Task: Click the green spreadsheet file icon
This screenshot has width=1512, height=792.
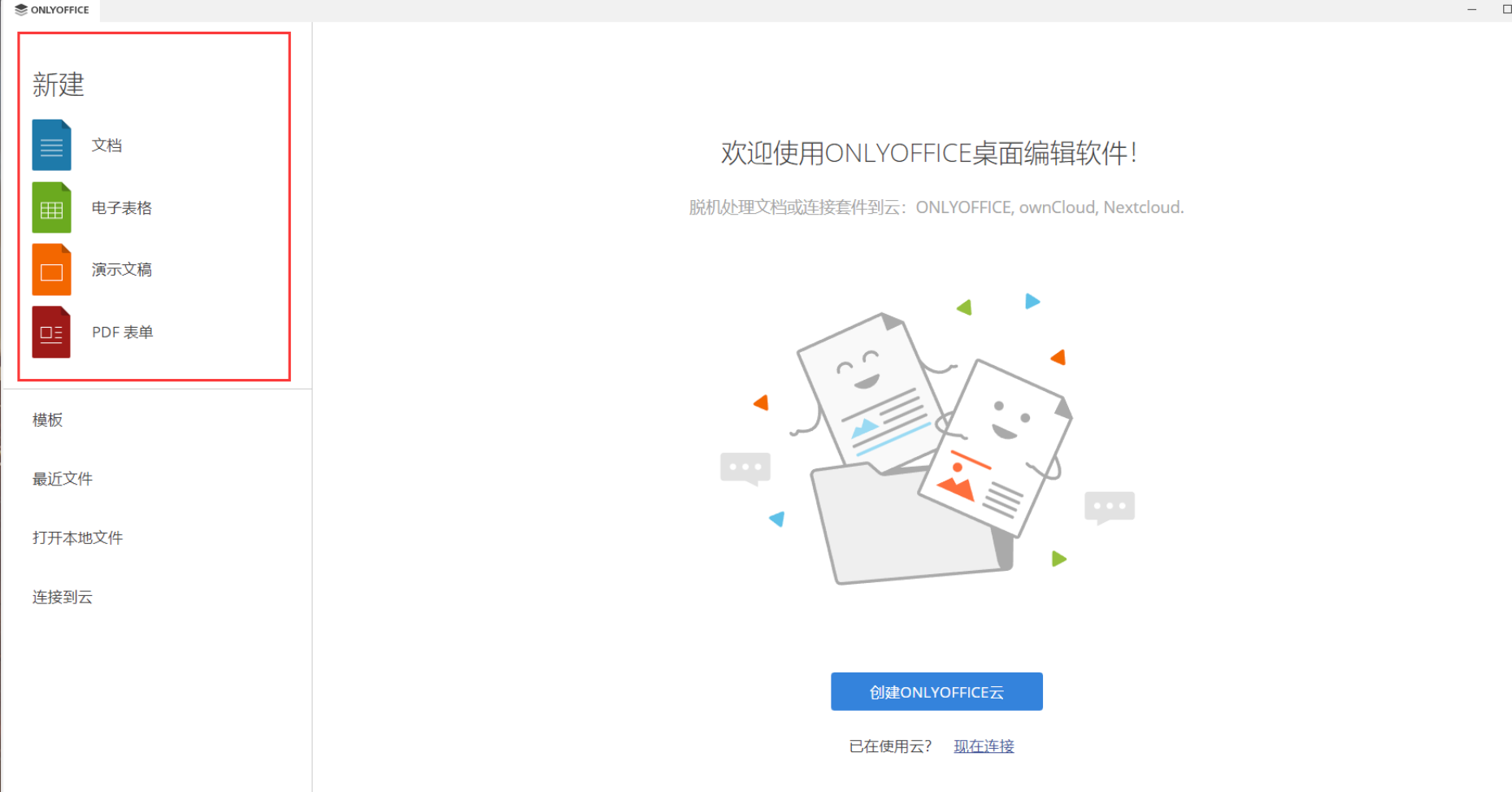Action: tap(51, 207)
